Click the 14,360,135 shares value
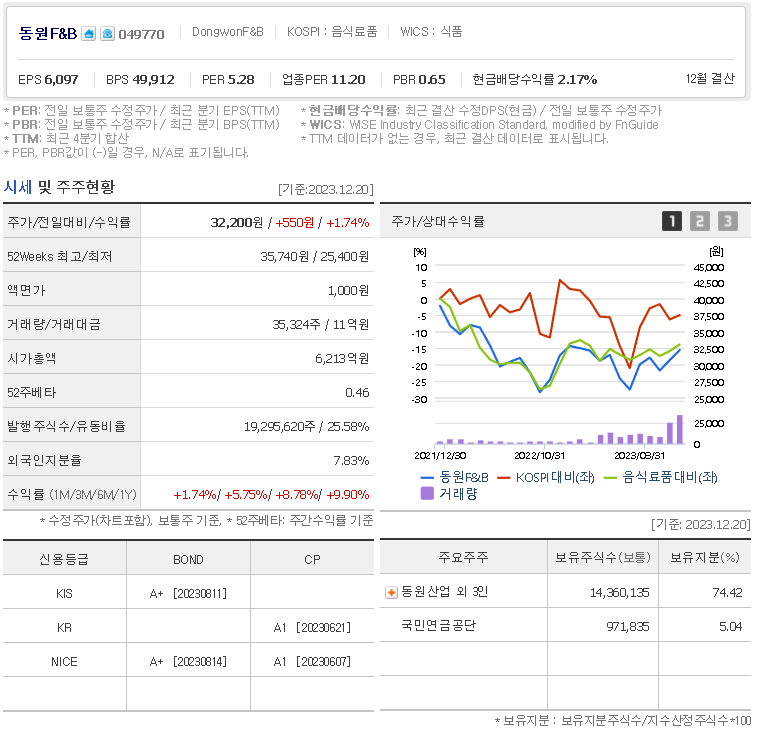This screenshot has height=730, width=757. click(620, 592)
